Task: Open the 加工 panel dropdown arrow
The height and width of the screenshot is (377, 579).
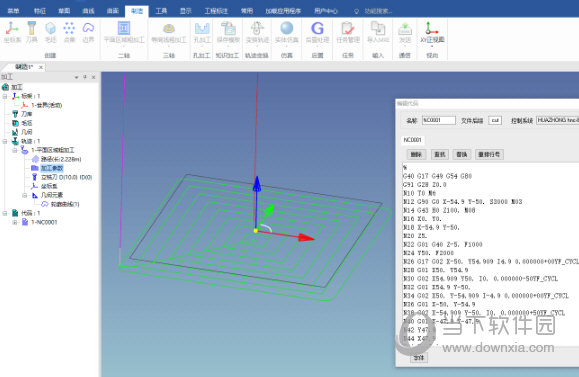Action: click(76, 77)
